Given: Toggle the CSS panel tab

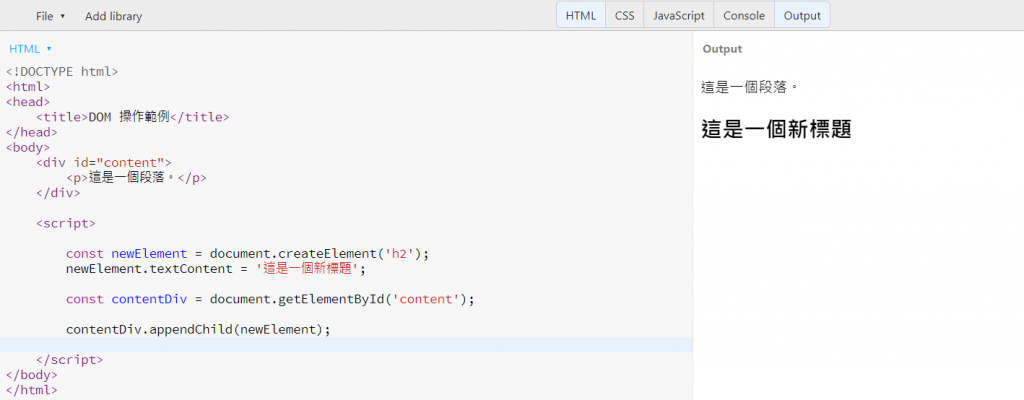Looking at the screenshot, I should click(x=624, y=16).
